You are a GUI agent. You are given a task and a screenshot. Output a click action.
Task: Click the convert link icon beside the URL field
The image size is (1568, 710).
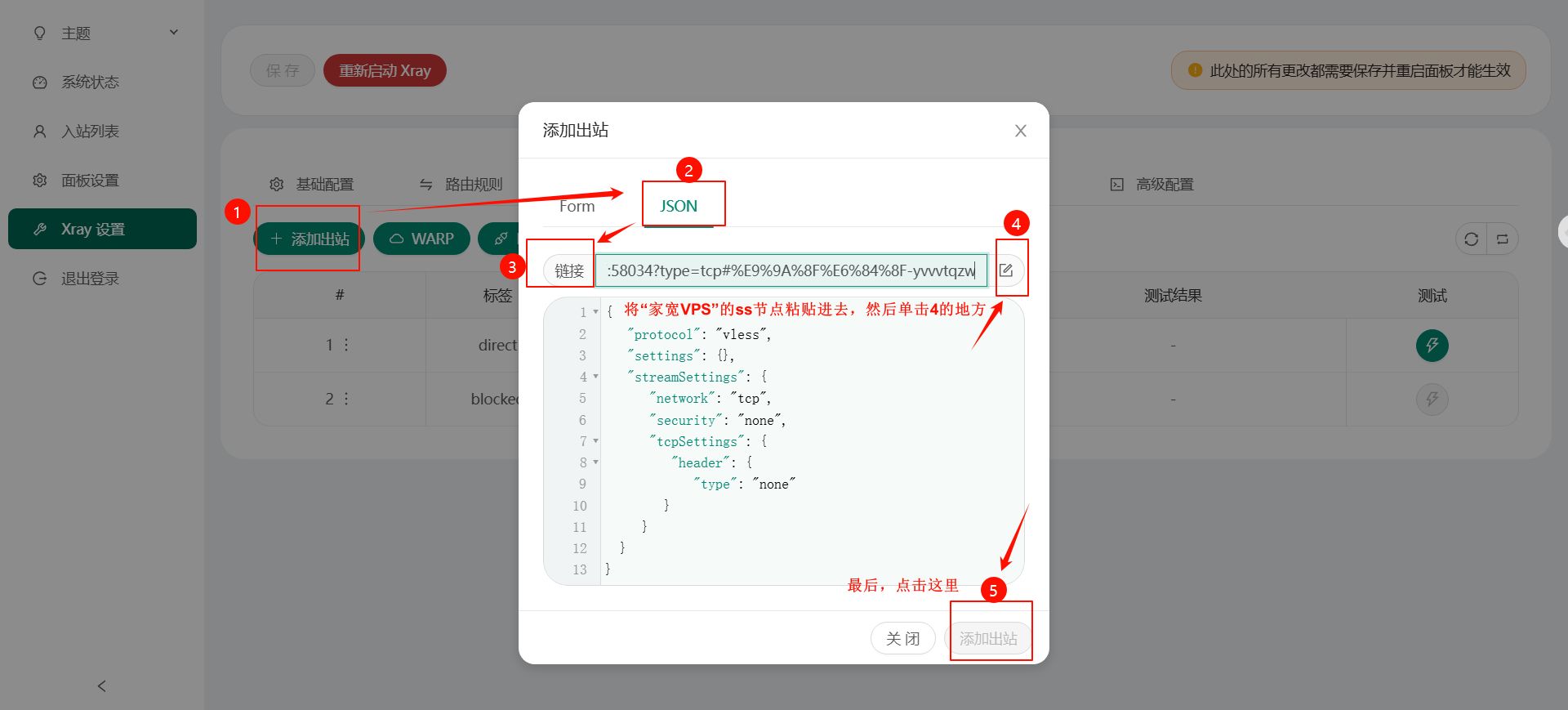(1006, 270)
